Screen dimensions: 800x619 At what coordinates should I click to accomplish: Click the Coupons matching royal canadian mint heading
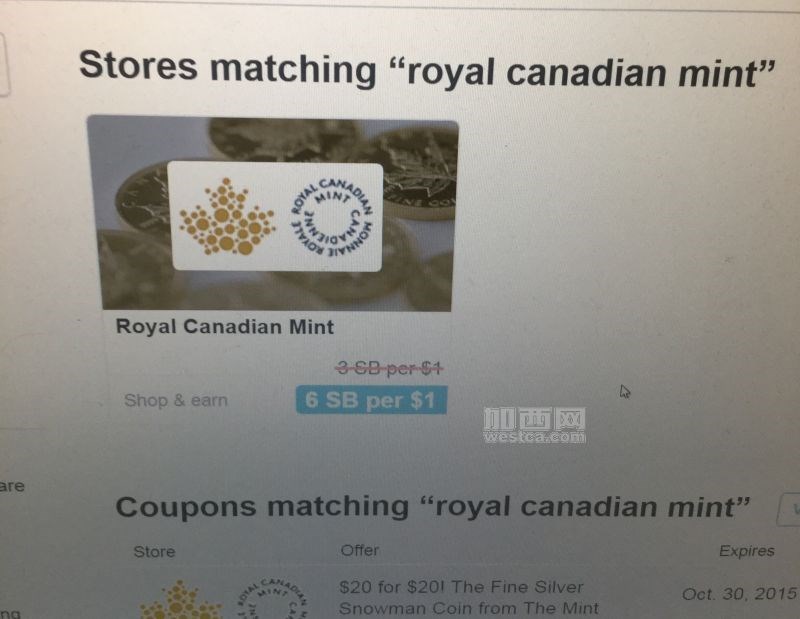pyautogui.click(x=433, y=507)
